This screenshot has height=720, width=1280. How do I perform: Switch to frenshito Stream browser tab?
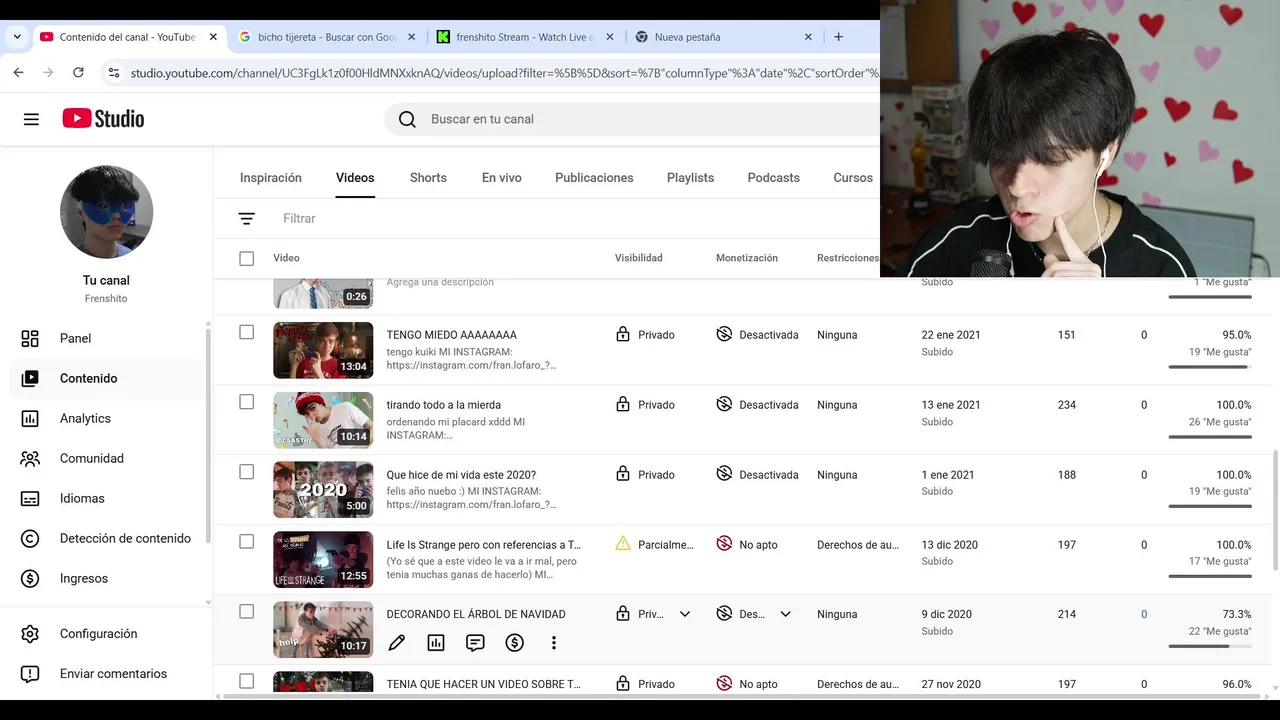click(x=525, y=37)
